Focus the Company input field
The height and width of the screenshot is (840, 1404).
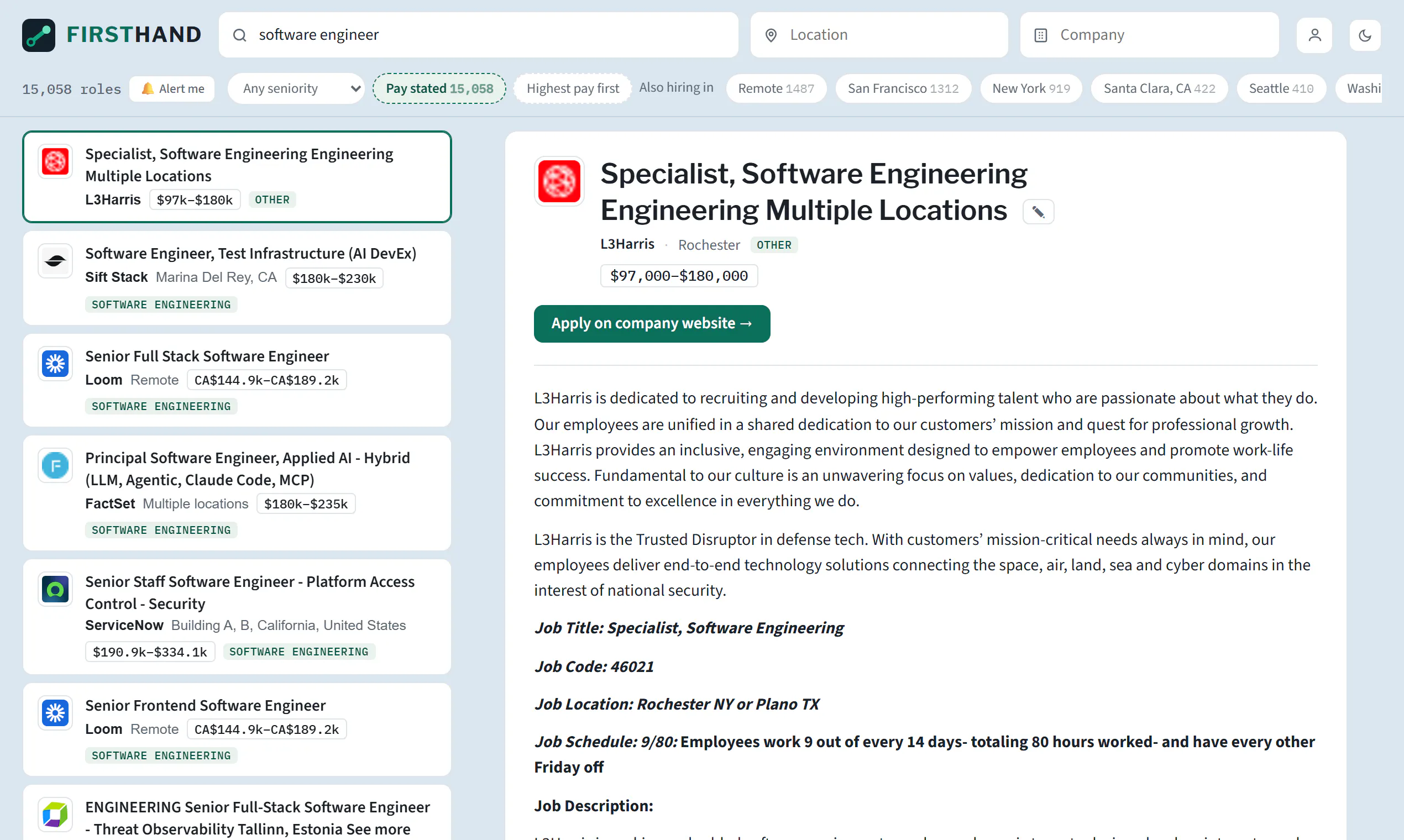point(1149,35)
